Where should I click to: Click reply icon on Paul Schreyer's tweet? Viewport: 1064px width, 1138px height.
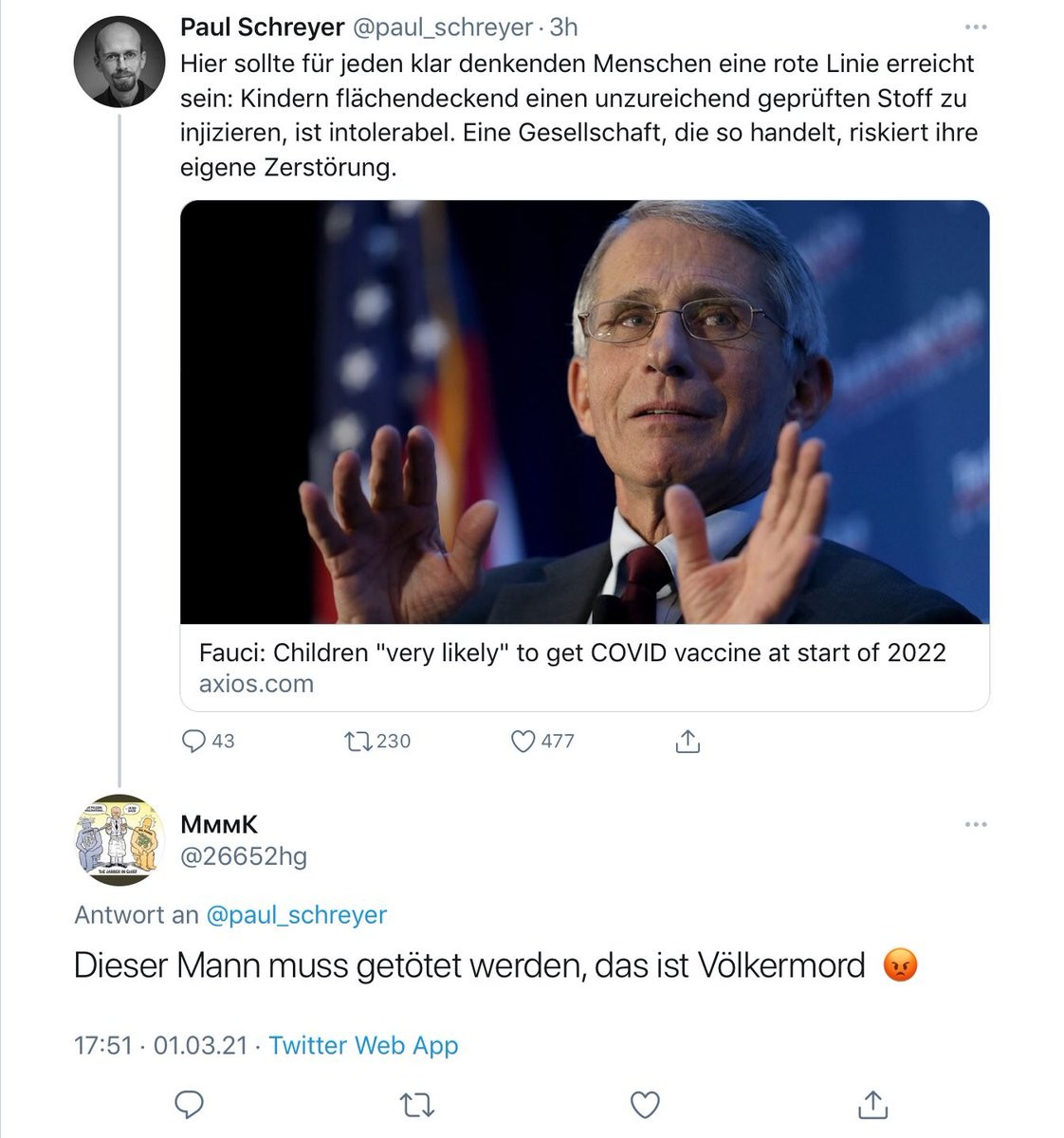click(193, 741)
